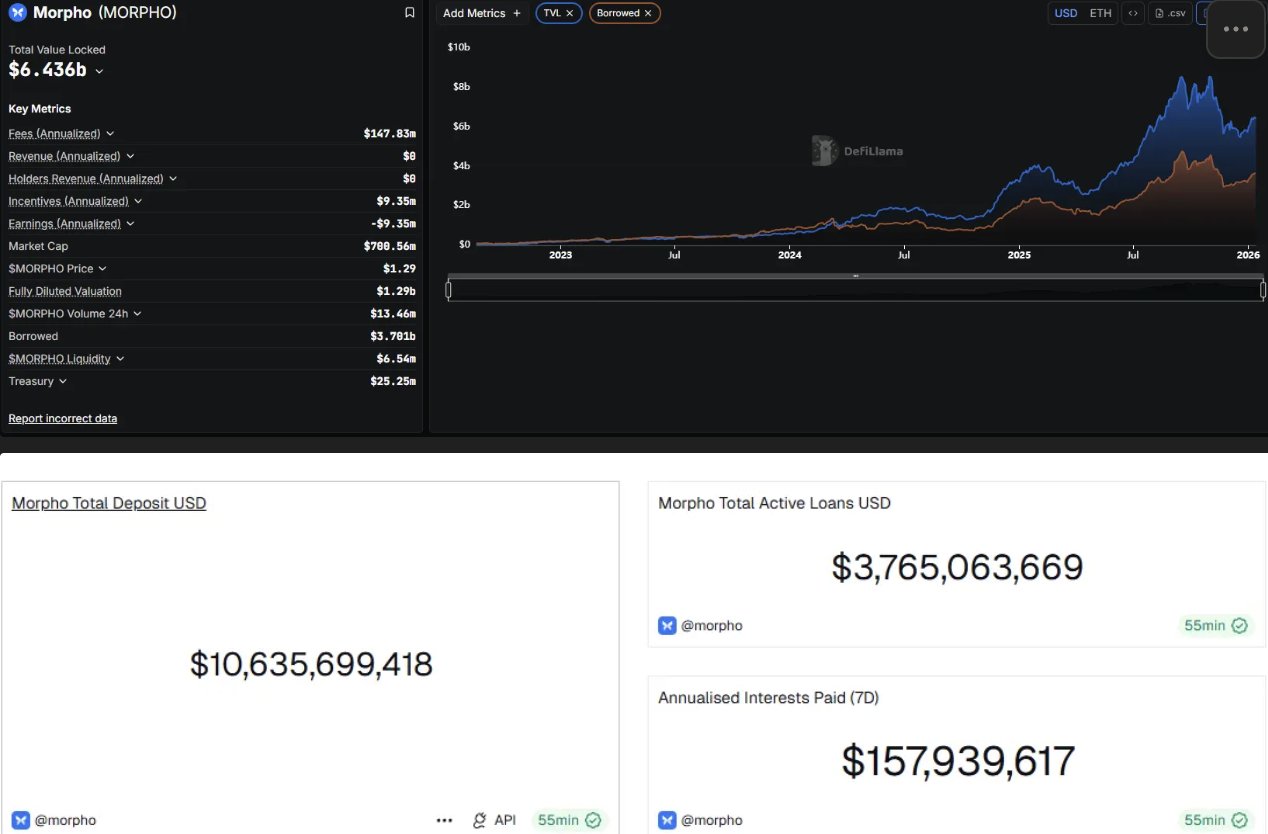This screenshot has width=1268, height=834.
Task: Bookmark the Morpho protocol
Action: (x=409, y=13)
